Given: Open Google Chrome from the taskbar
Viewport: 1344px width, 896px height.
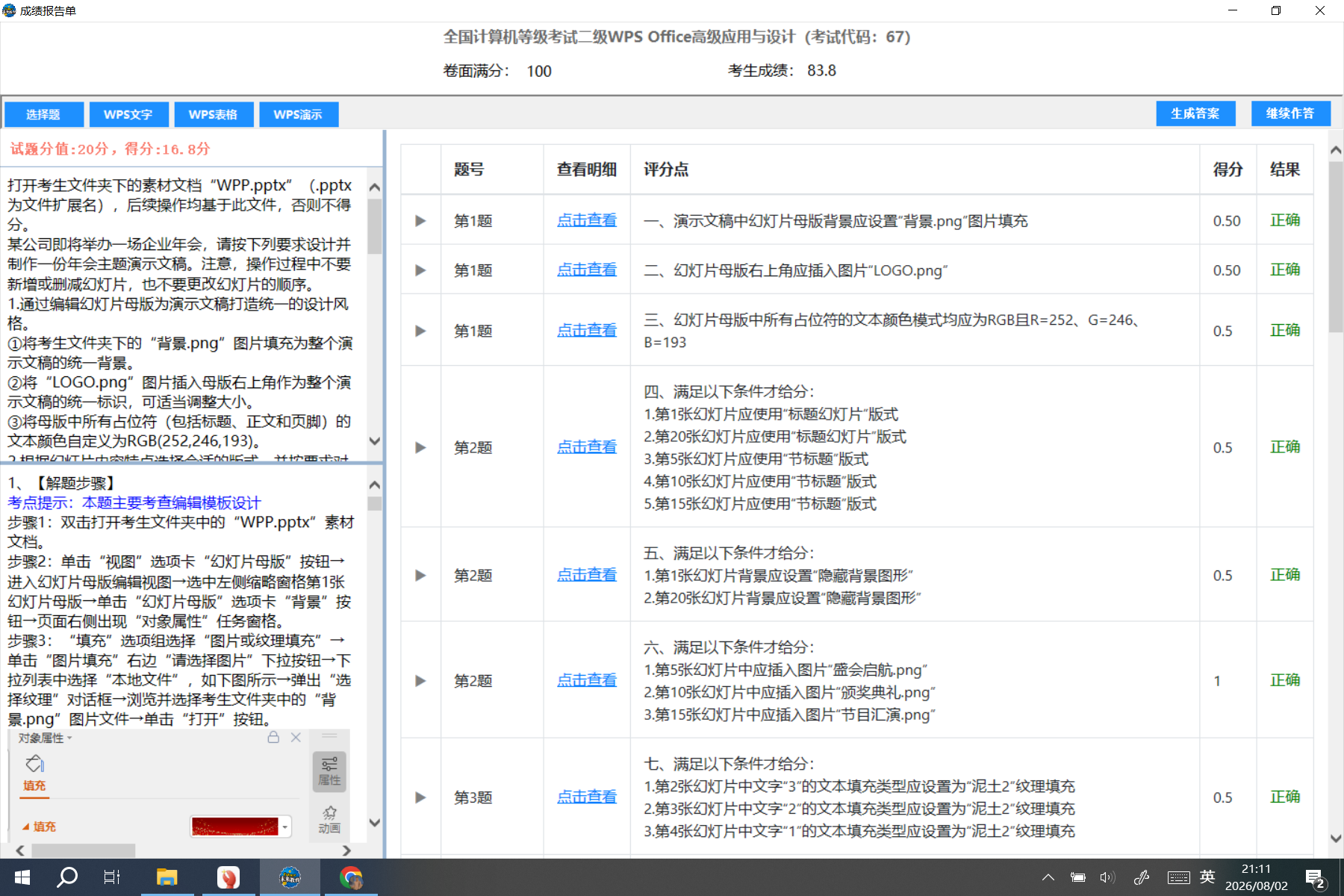Looking at the screenshot, I should [351, 877].
